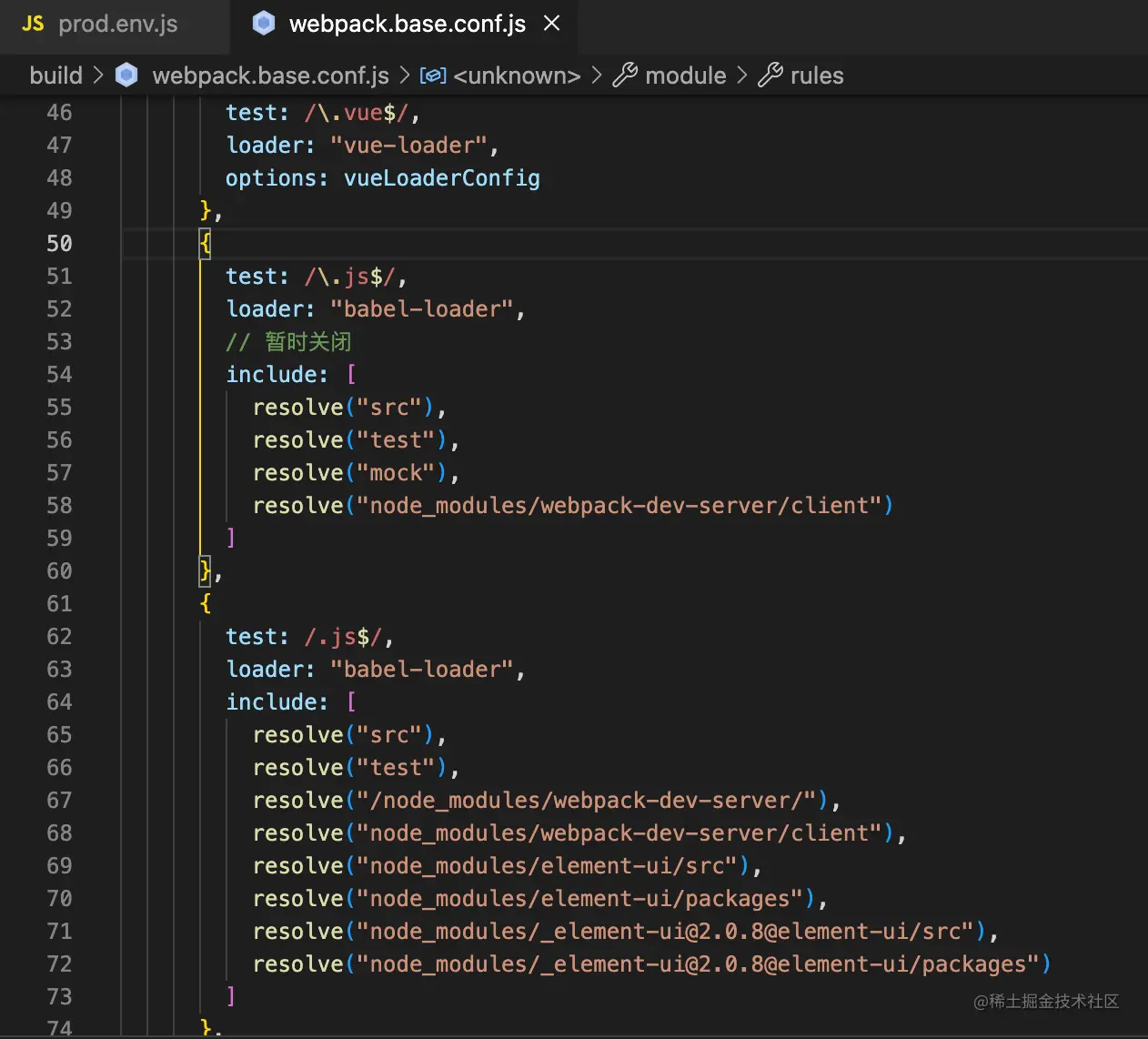Click the wrench icon next to module

click(x=625, y=76)
